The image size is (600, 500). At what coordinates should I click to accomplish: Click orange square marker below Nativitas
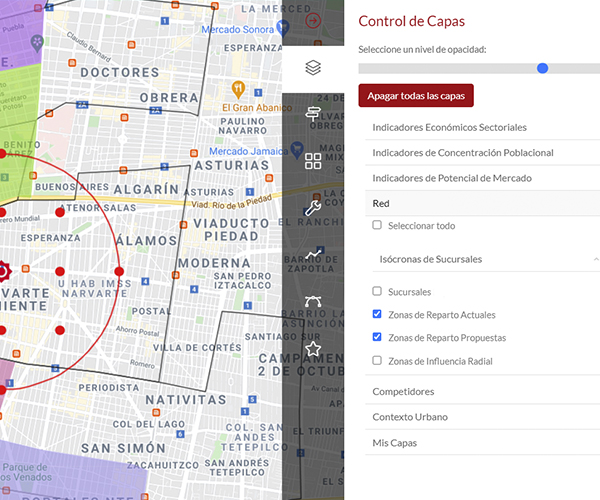156,412
